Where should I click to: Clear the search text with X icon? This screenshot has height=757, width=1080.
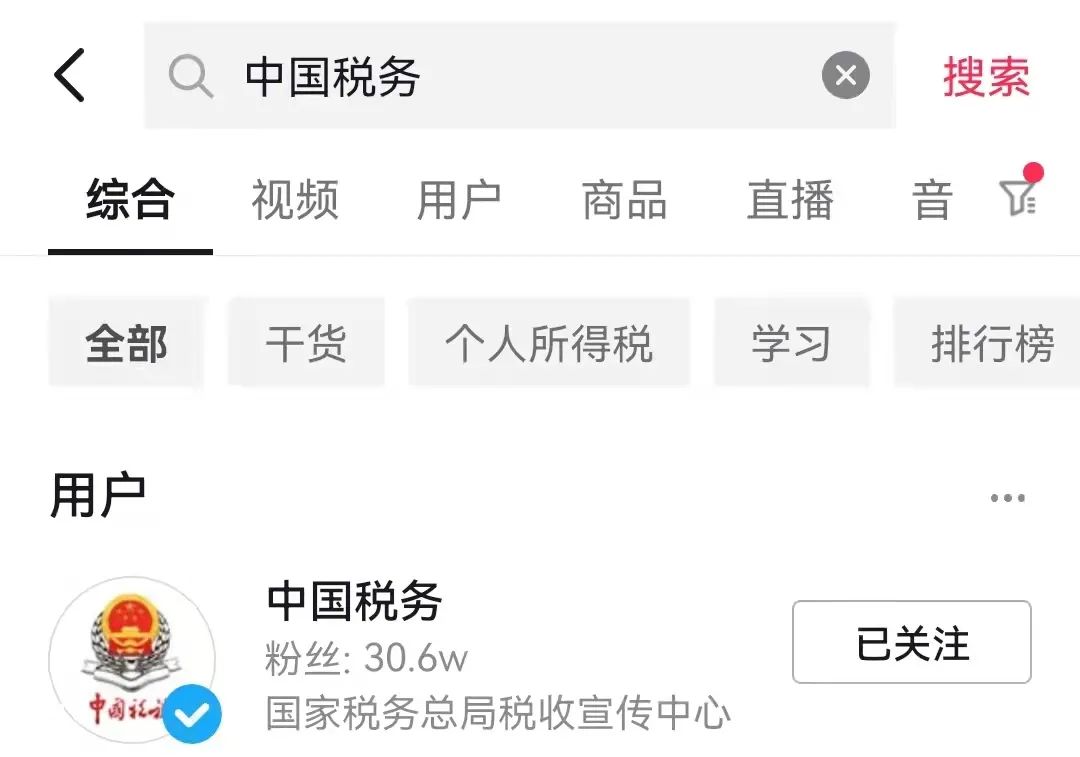point(845,75)
